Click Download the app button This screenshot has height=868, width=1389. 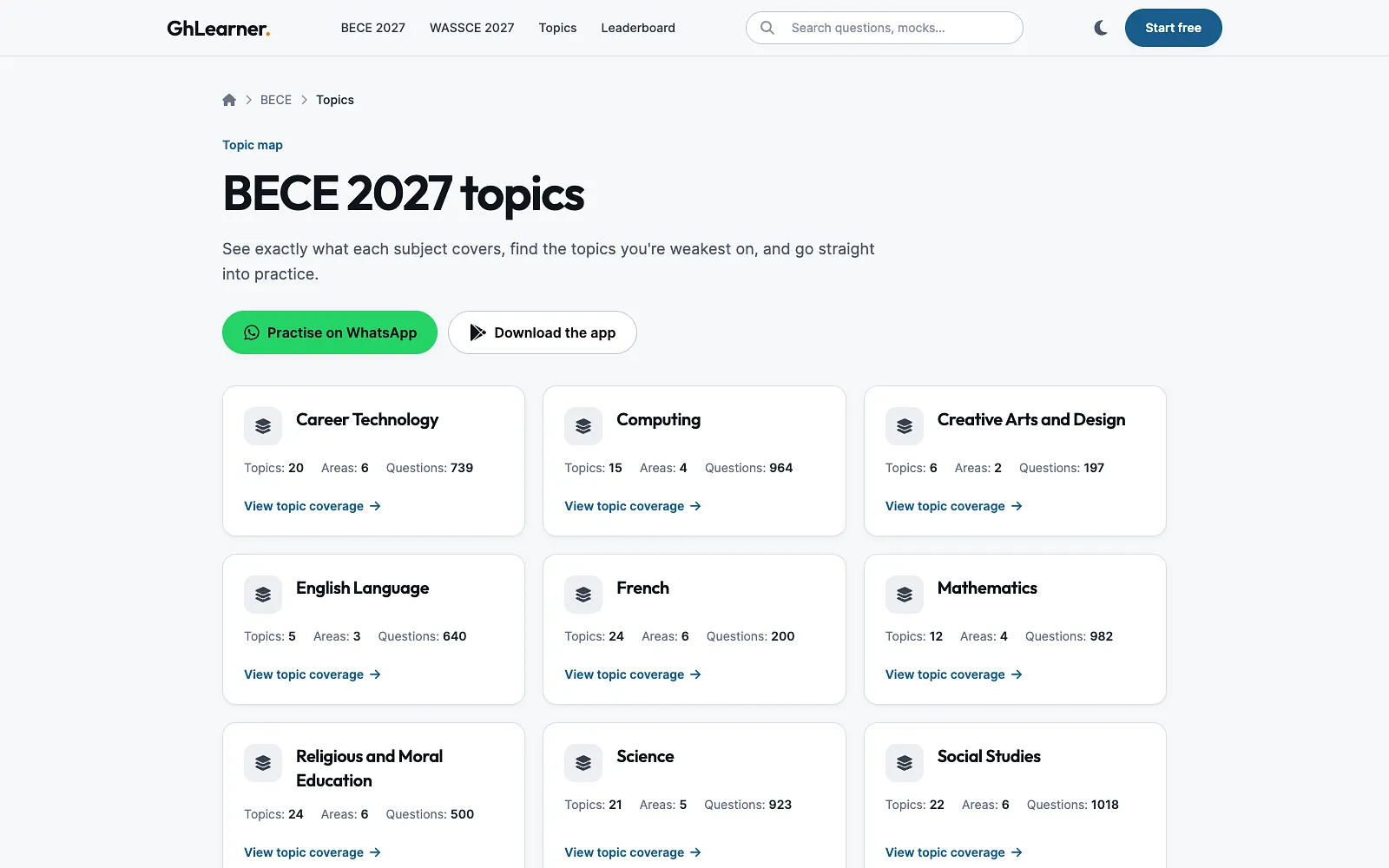(x=543, y=332)
